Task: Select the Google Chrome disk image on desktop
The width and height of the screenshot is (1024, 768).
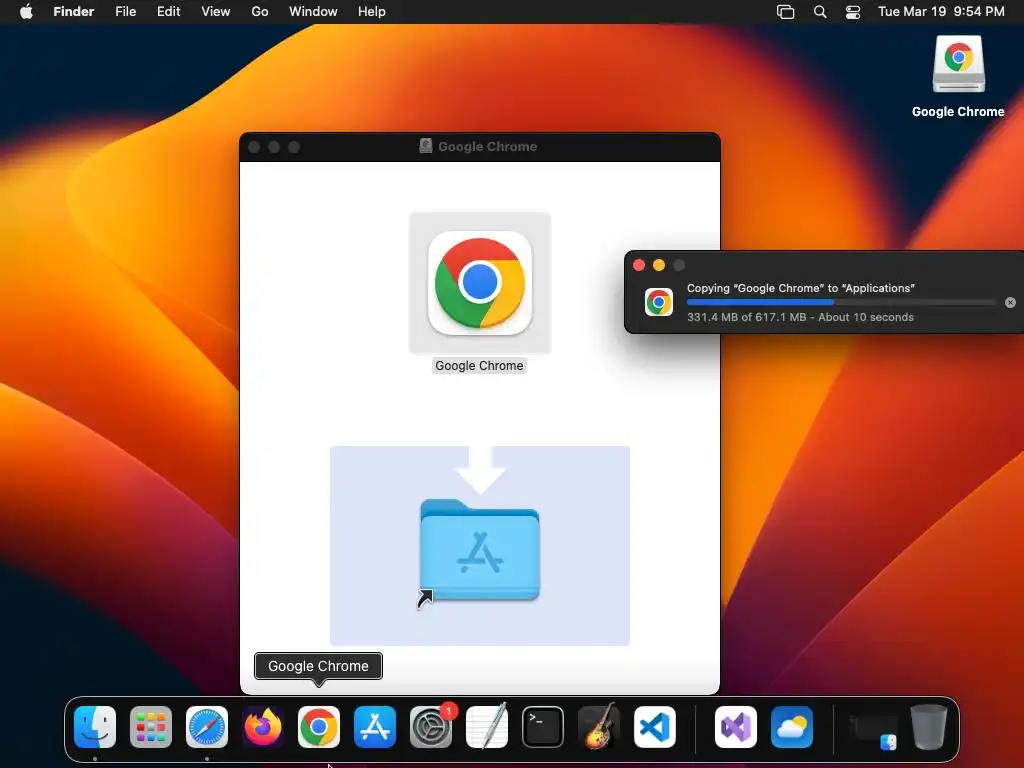Action: point(959,64)
